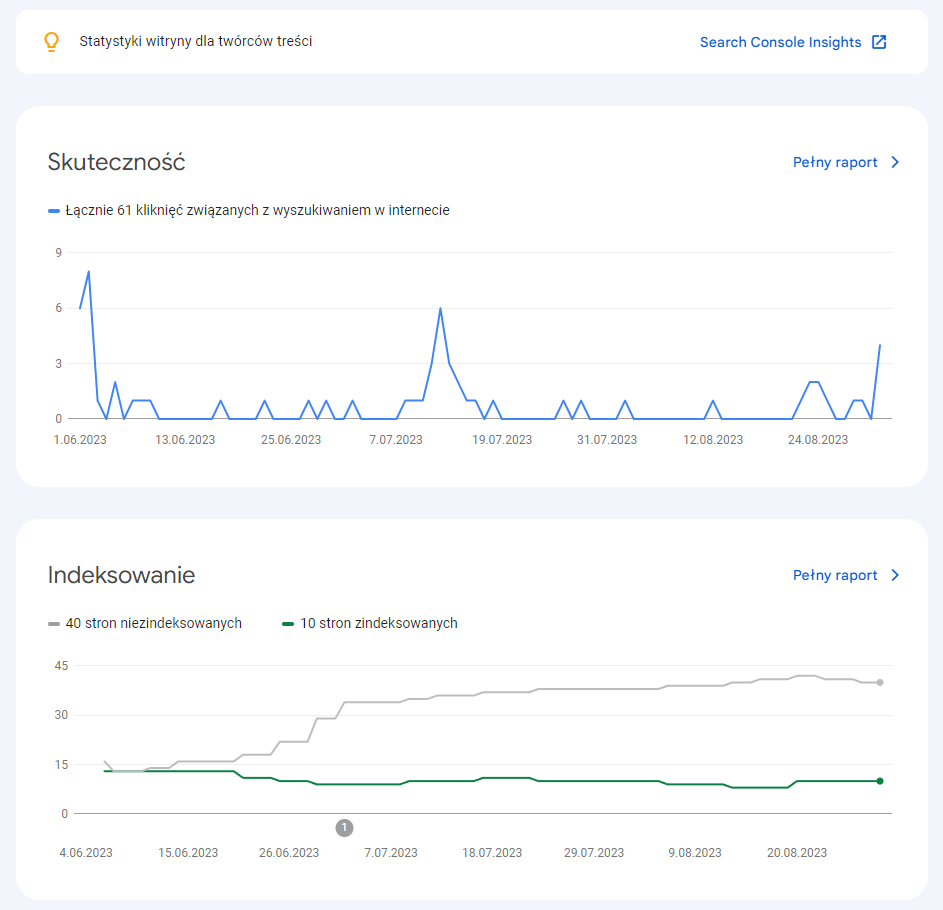Click the 9.08.2023 axis date label

click(695, 853)
